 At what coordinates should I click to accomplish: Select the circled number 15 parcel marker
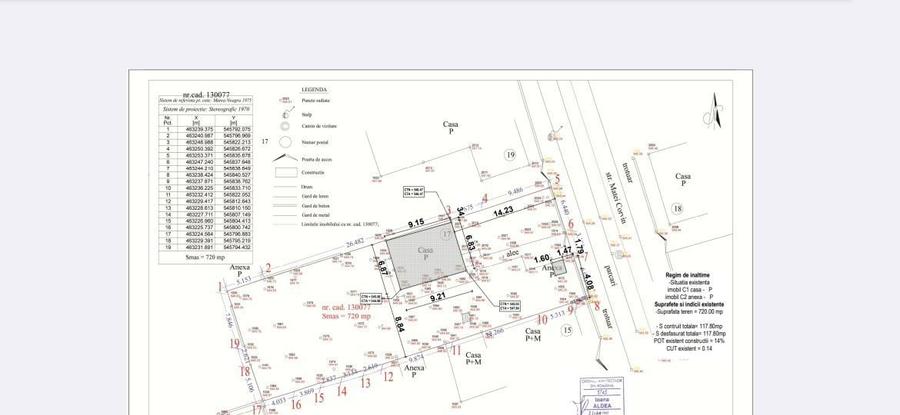point(567,329)
